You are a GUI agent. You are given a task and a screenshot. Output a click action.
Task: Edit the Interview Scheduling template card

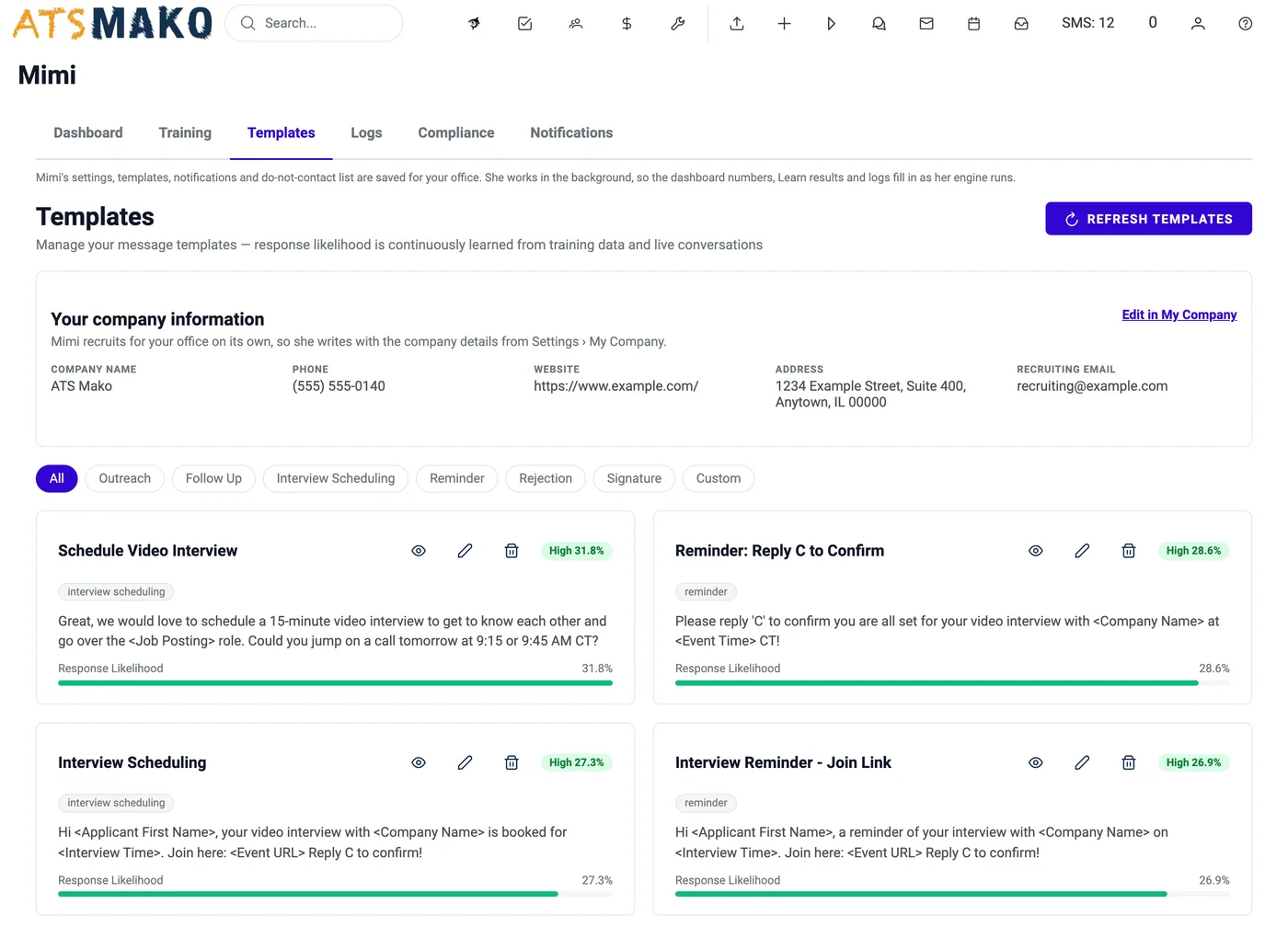click(x=466, y=762)
